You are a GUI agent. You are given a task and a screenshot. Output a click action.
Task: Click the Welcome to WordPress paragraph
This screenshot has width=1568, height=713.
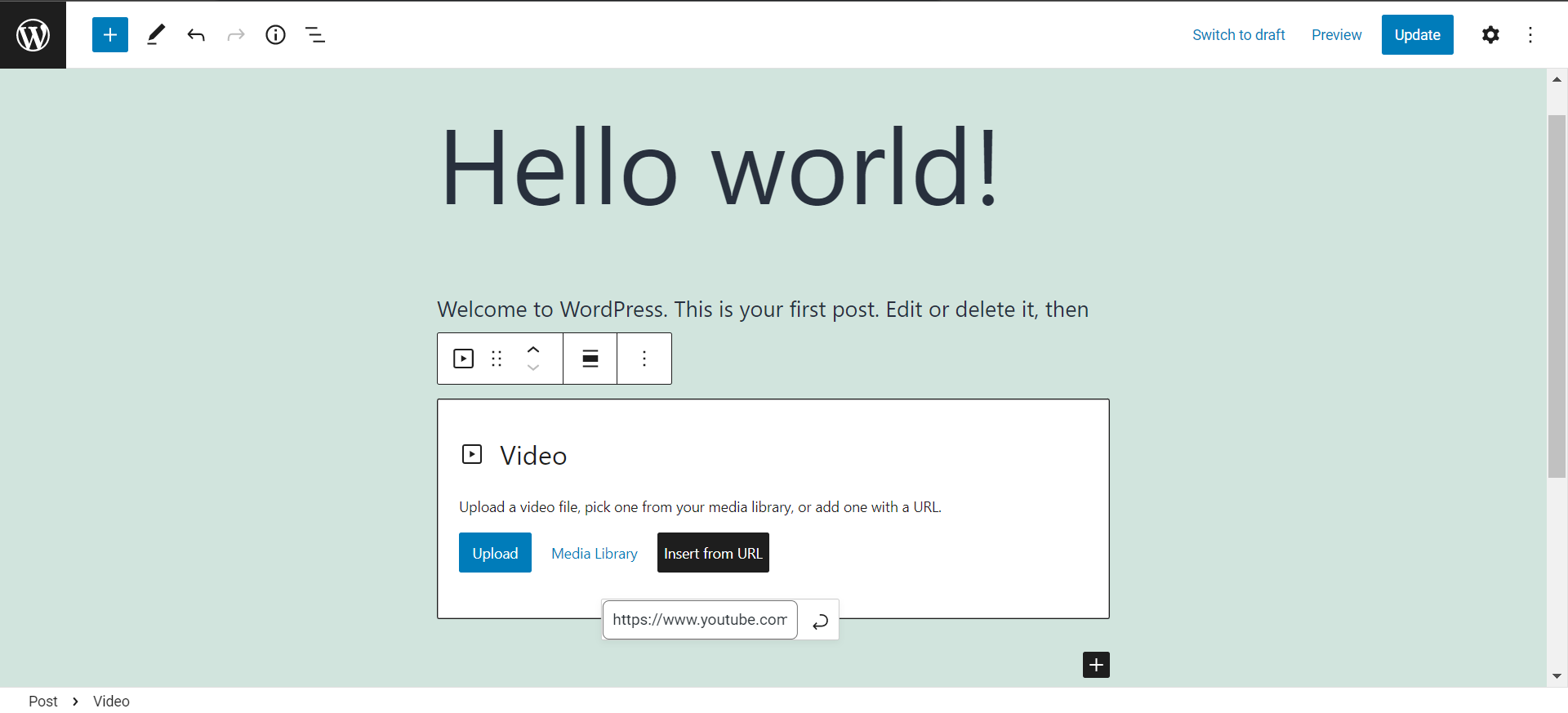click(763, 310)
